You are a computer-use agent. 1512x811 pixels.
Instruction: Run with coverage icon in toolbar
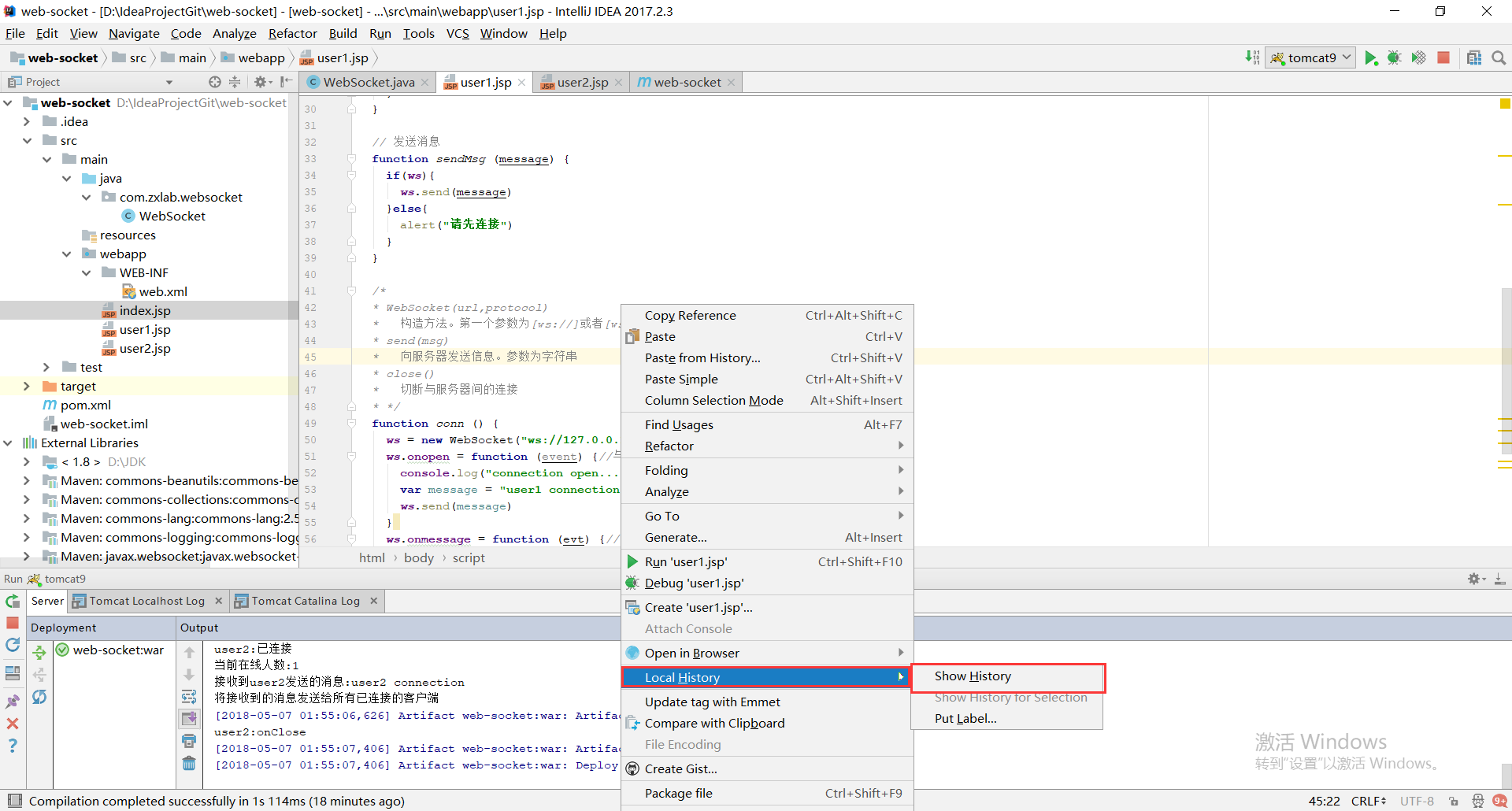pos(1418,57)
